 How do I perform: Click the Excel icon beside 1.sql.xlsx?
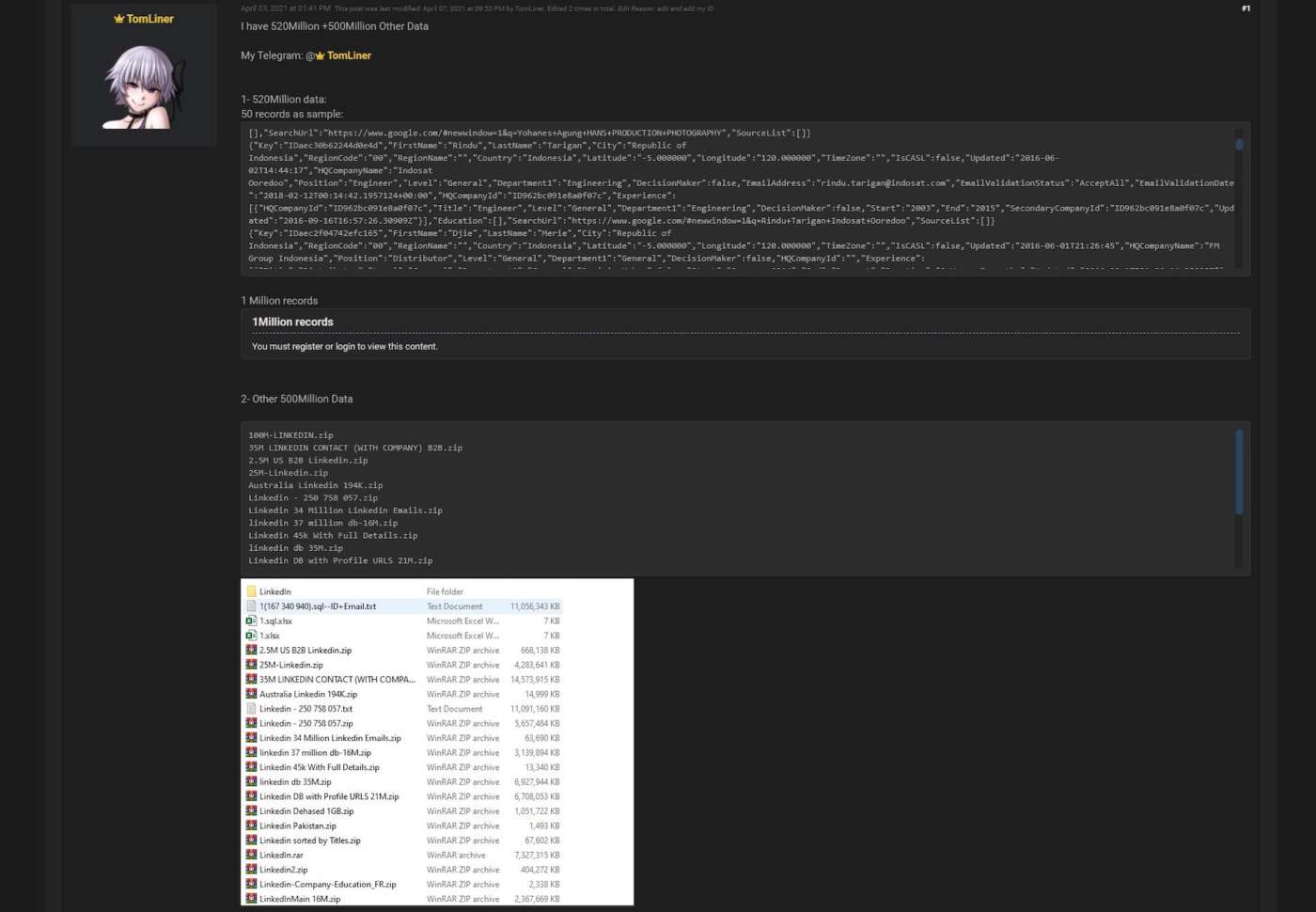coord(251,621)
